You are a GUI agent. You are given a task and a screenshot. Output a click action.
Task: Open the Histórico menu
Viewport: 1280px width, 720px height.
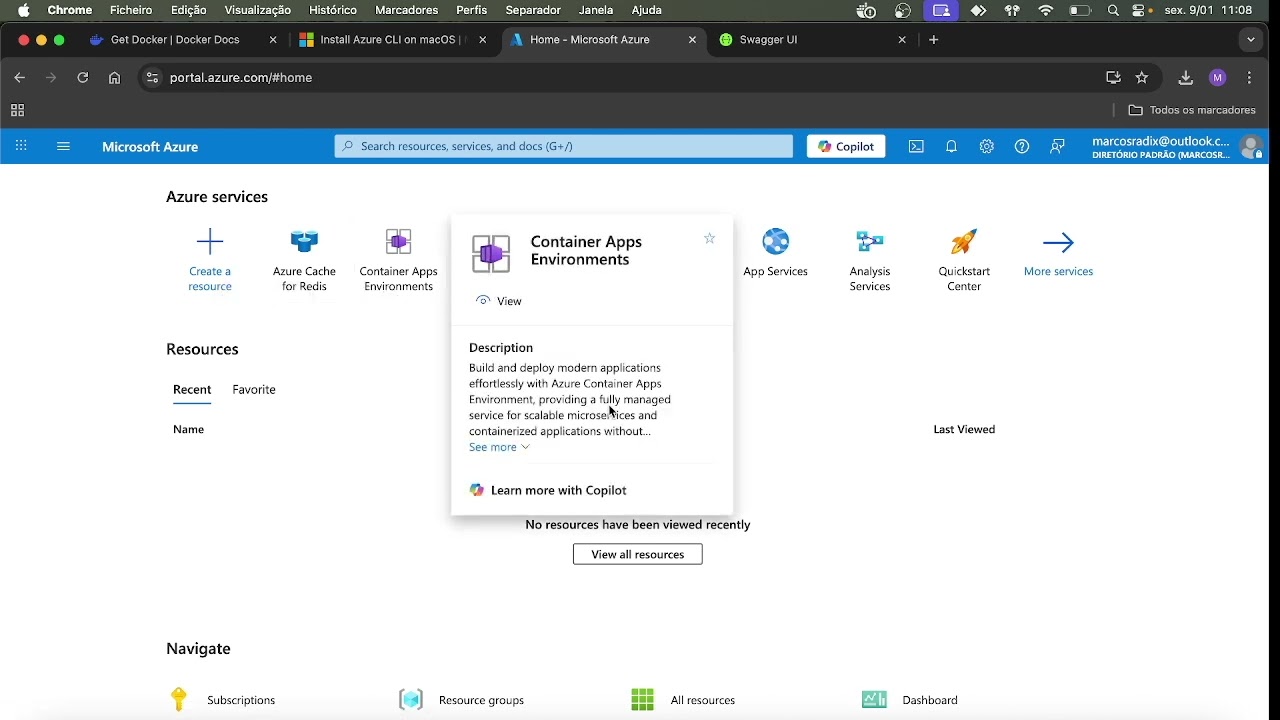[x=333, y=10]
